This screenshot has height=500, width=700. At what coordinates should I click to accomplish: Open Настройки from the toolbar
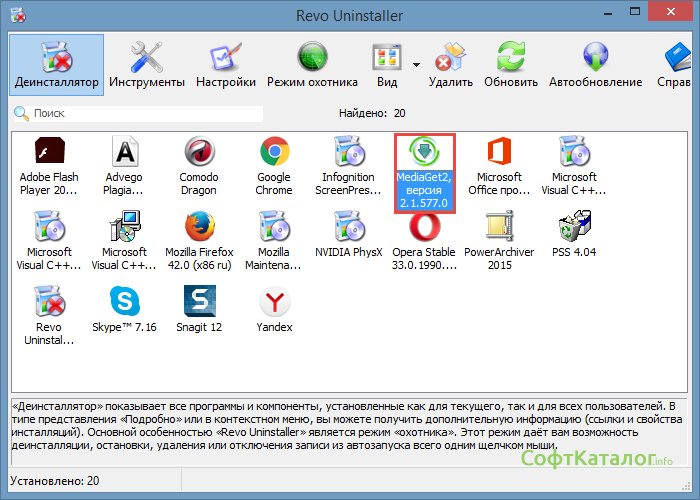[225, 64]
